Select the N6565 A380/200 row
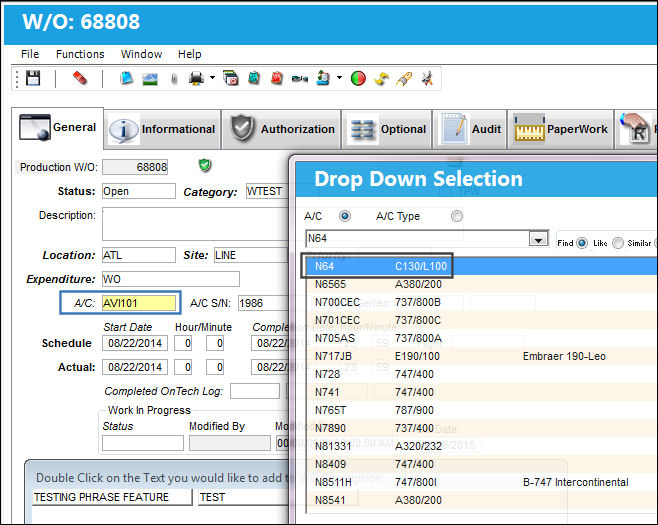This screenshot has height=525, width=658. pyautogui.click(x=481, y=284)
